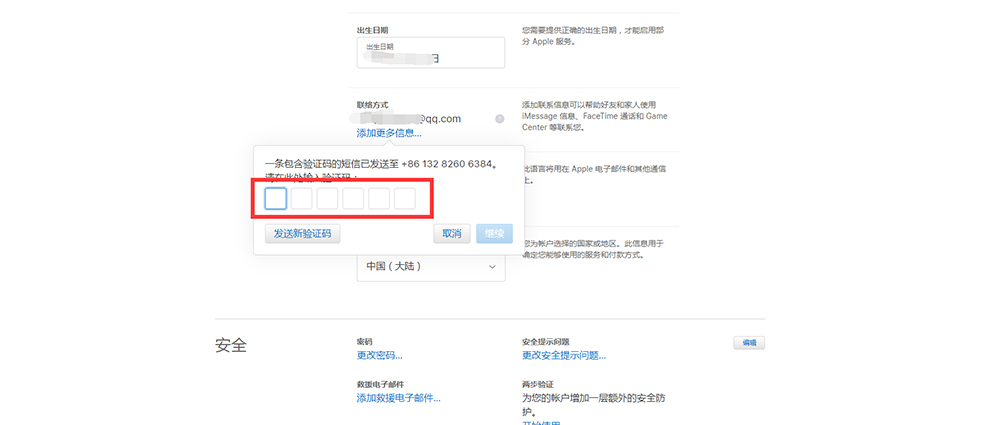Click the sixth verification code digit box
1000x425 pixels.
pyautogui.click(x=404, y=199)
